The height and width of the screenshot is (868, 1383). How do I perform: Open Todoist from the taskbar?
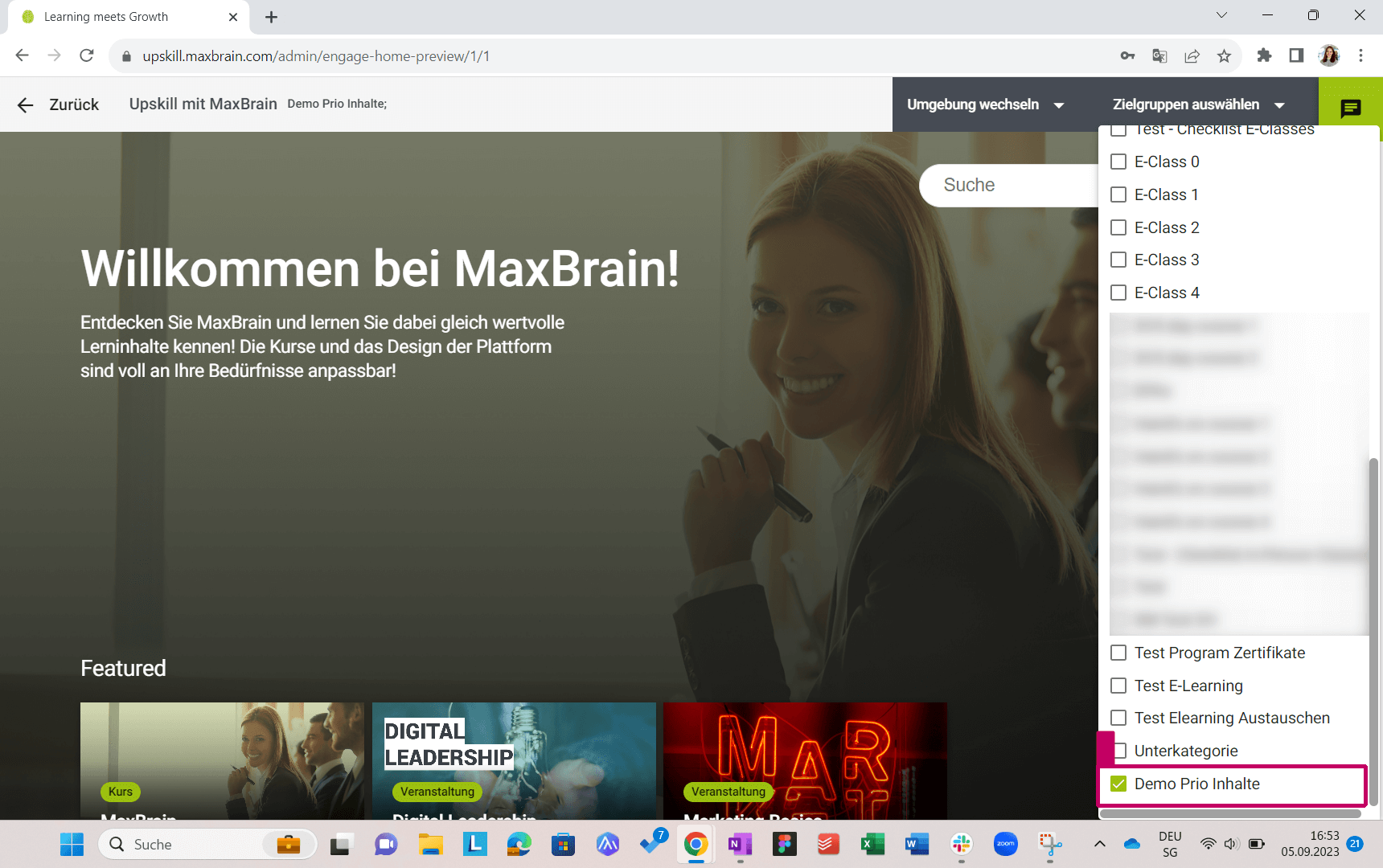pos(828,844)
